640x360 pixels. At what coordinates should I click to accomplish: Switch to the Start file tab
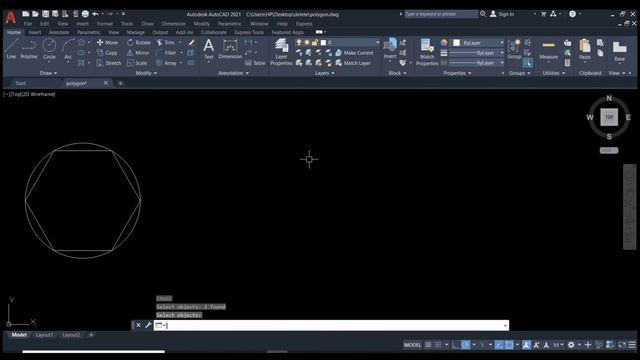point(20,83)
